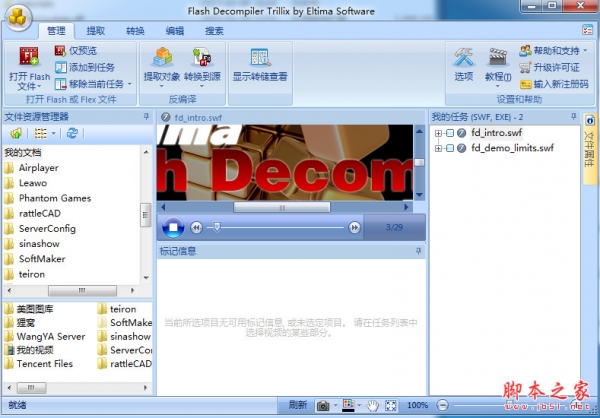This screenshot has width=600, height=418.
Task: Click file tree scroll up arrow
Action: (x=146, y=152)
